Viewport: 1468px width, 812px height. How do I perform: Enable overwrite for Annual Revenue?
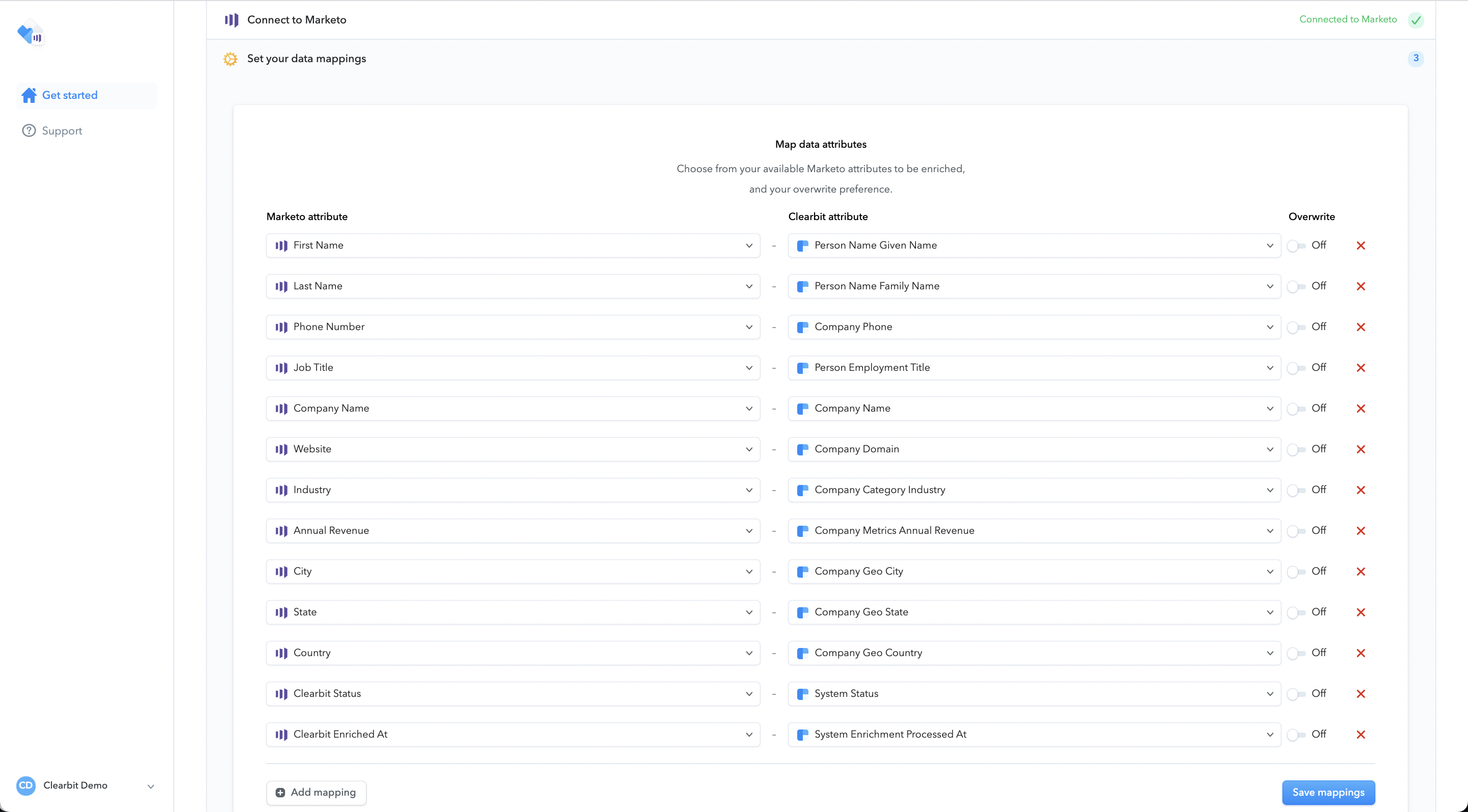[1296, 531]
